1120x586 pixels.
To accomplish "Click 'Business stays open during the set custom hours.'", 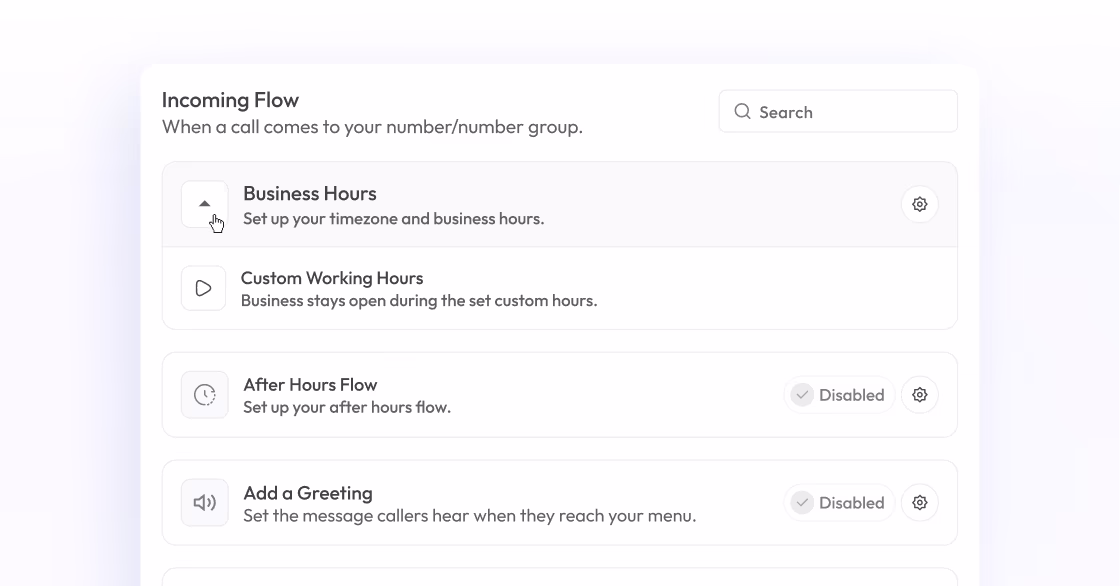I will click(419, 301).
